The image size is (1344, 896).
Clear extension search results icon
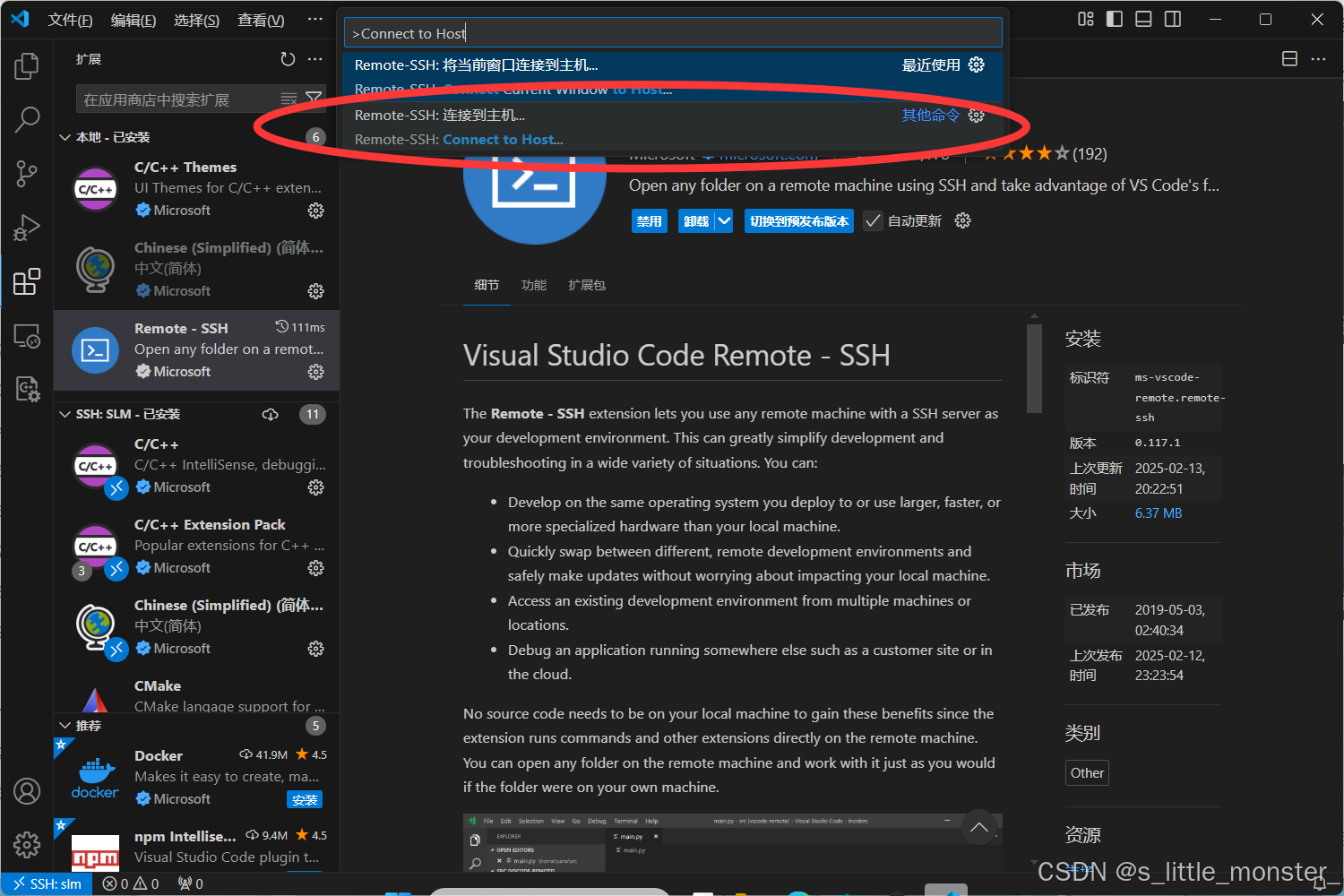(x=289, y=99)
